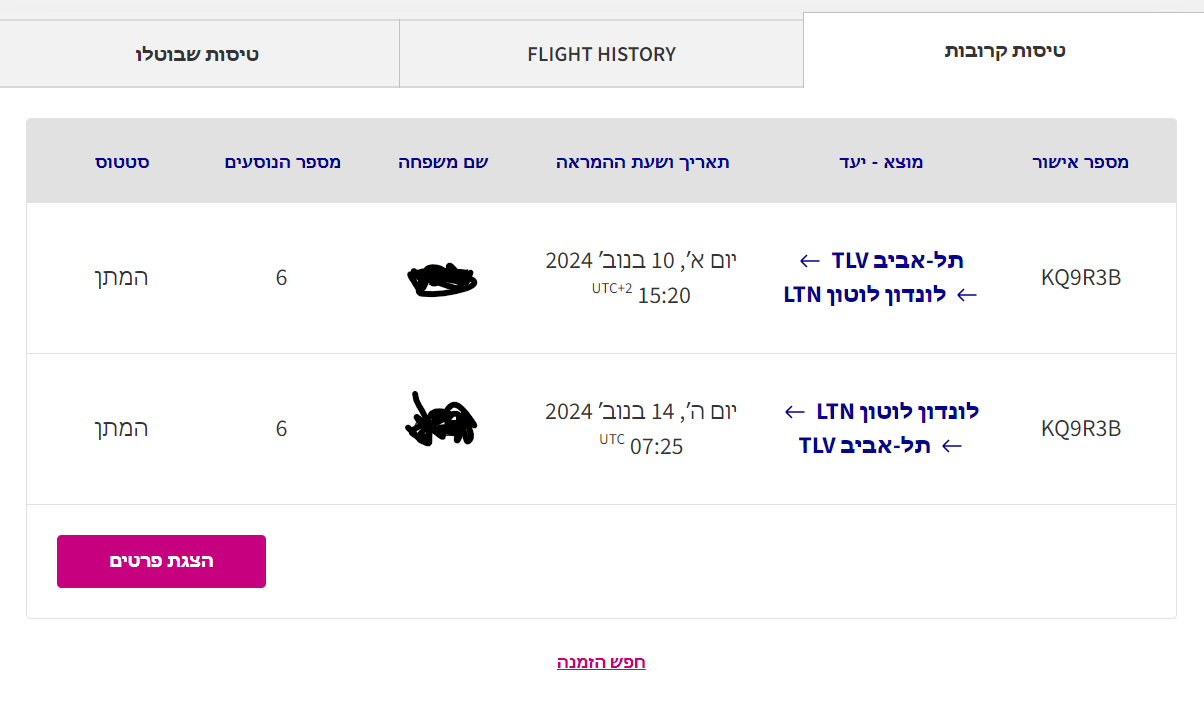This screenshot has width=1204, height=702.
Task: Click the arrow beside תל-אביב TLV in first flight
Action: click(x=810, y=261)
